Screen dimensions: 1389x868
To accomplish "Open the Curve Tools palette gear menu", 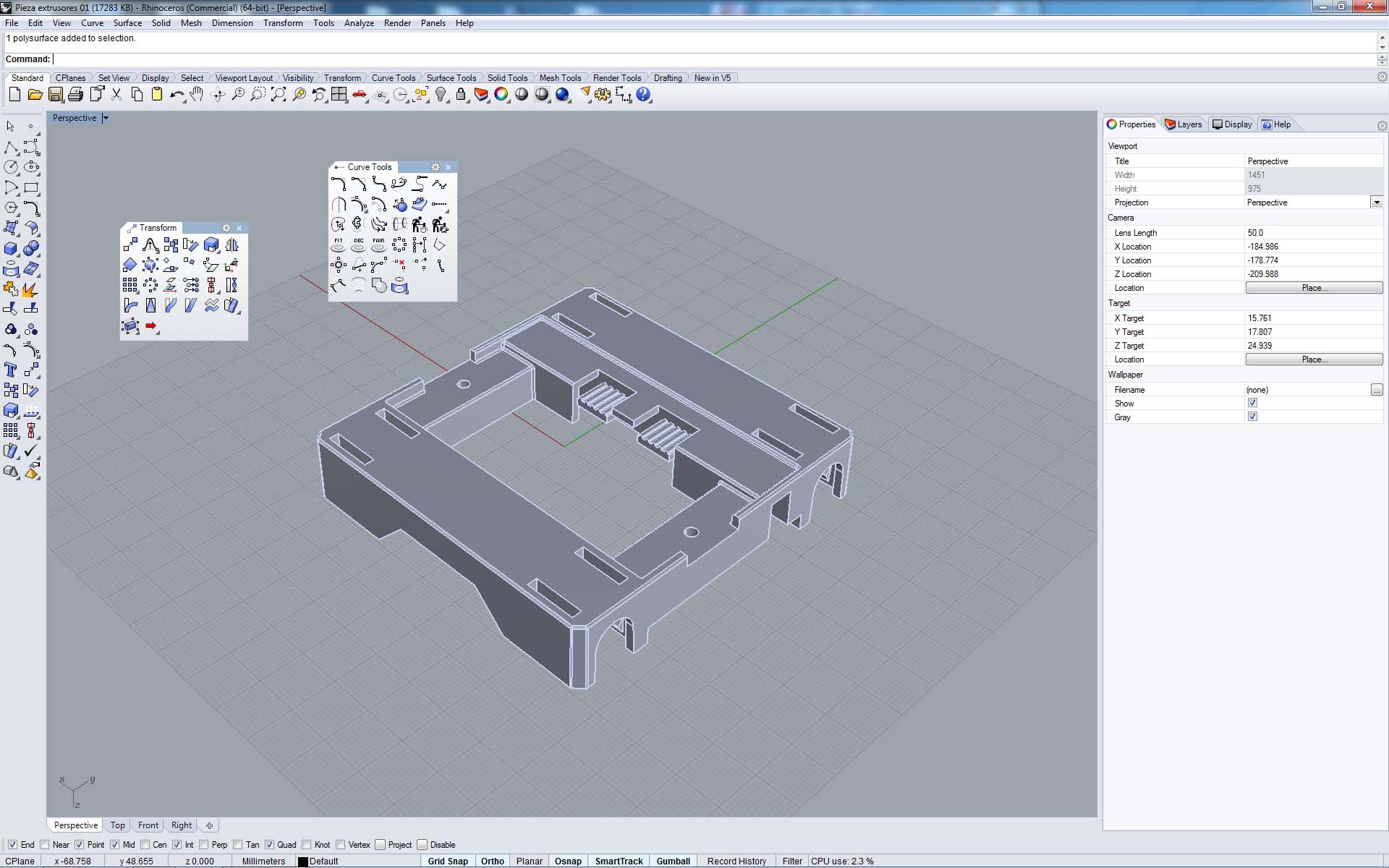I will click(436, 167).
